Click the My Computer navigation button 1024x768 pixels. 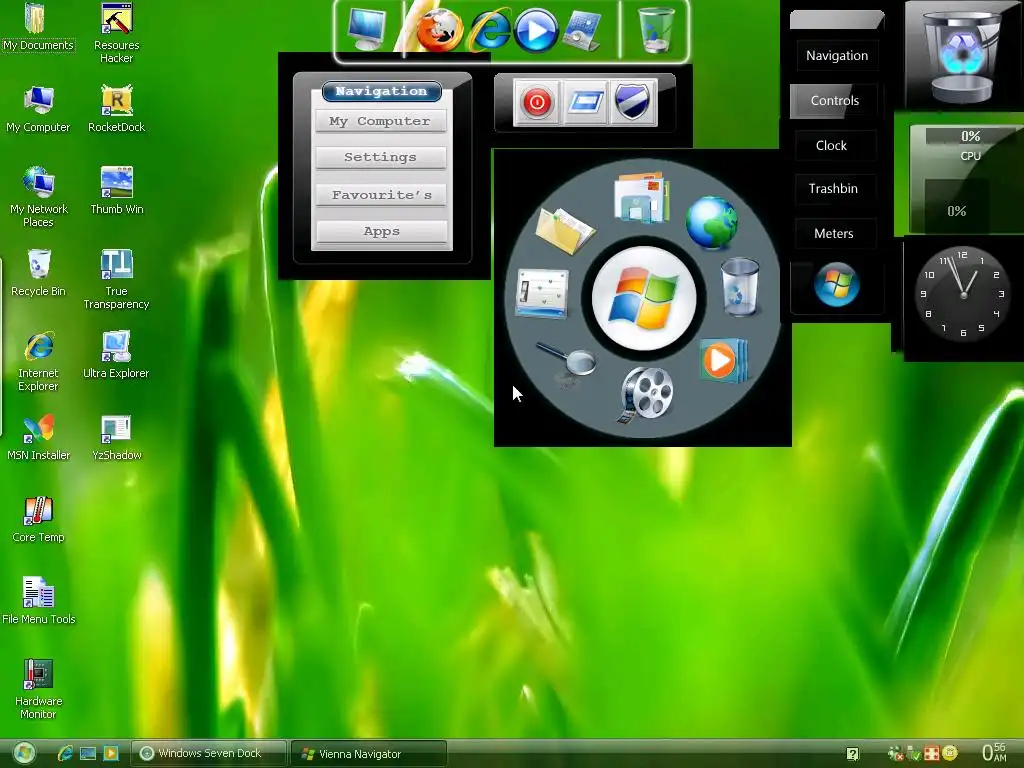click(x=381, y=121)
